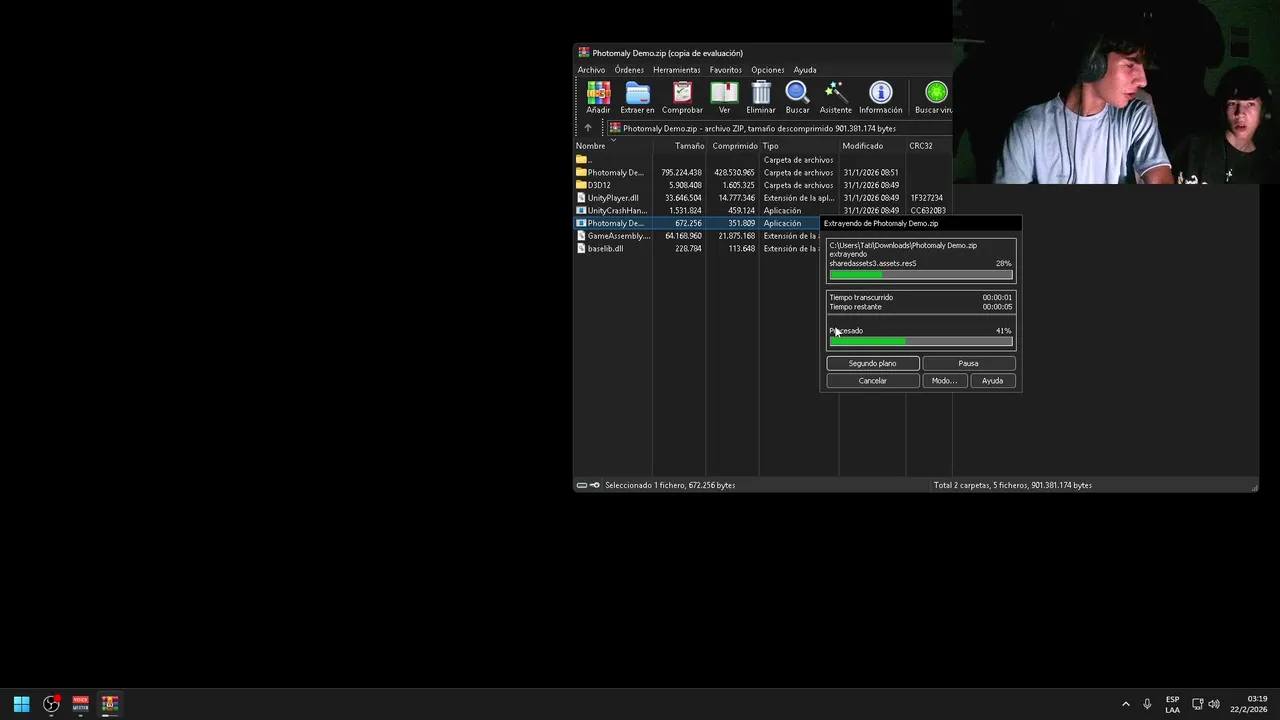Select the D3D12 folder name
Viewport: 1280px width, 720px height.
(x=599, y=185)
